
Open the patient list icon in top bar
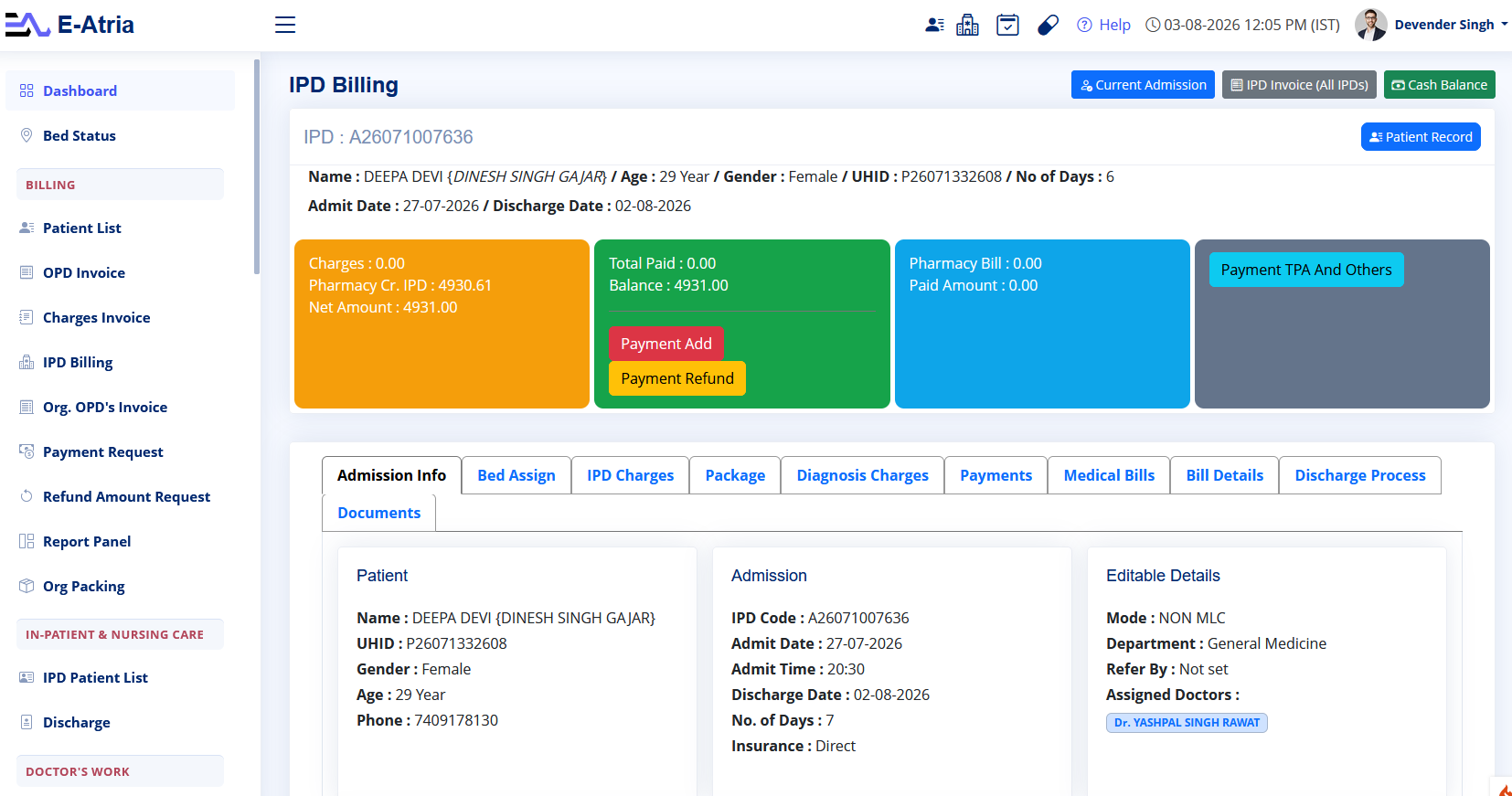(x=934, y=25)
